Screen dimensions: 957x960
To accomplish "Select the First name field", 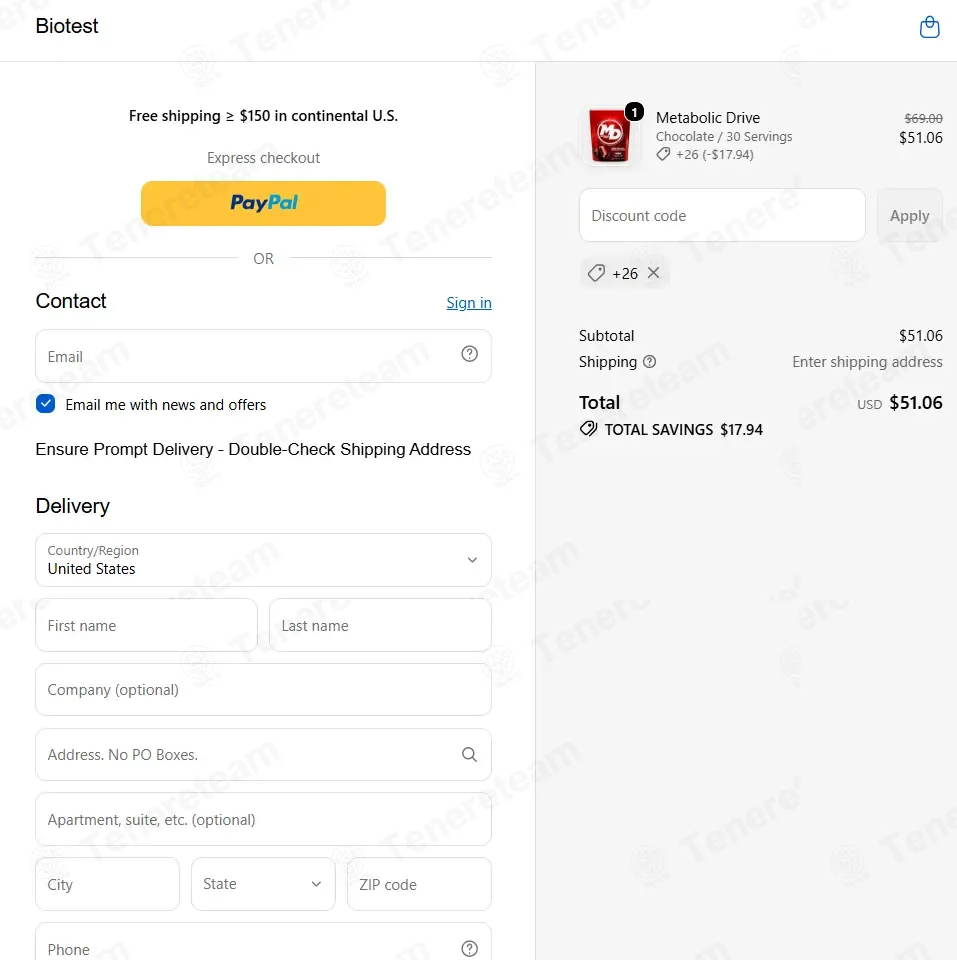I will 146,625.
